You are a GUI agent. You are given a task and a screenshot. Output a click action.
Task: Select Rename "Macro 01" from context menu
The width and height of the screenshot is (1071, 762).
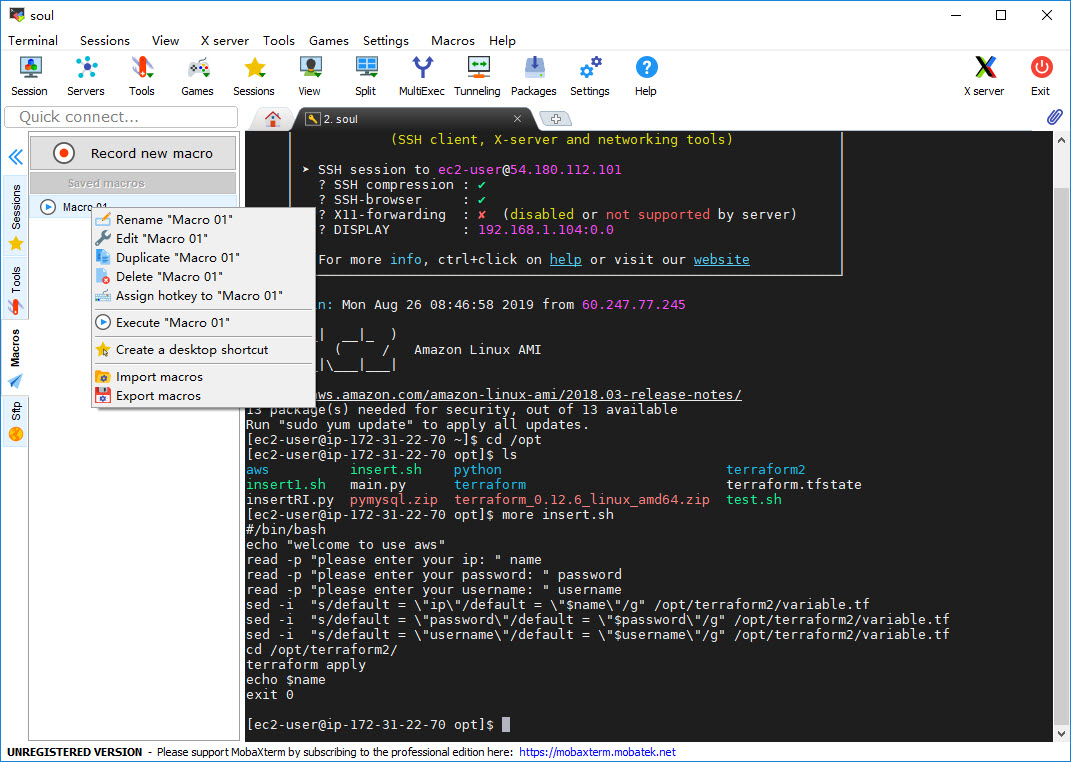(x=173, y=220)
